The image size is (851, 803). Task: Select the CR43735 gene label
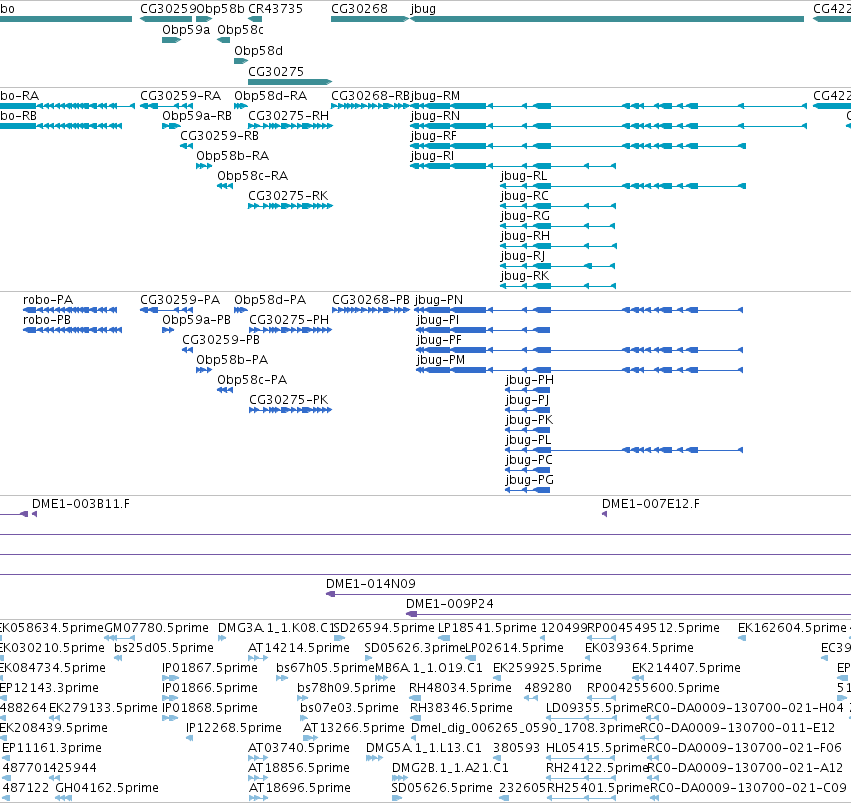[275, 9]
